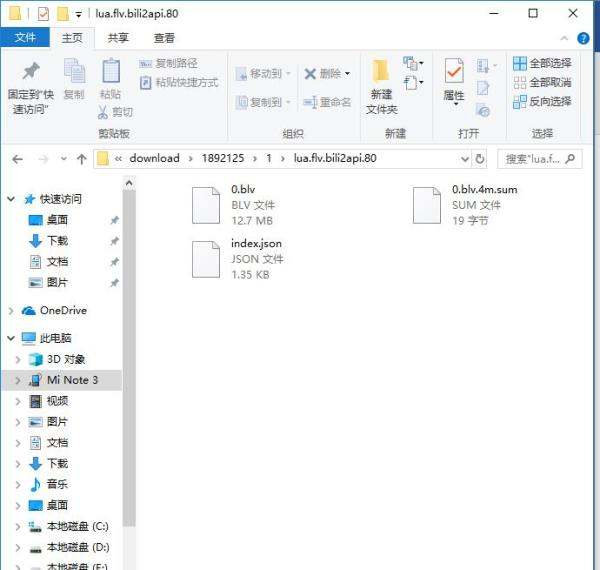Viewport: 600px width, 570px height.
Task: Switch to the Home ribbon tab
Action: [x=72, y=38]
